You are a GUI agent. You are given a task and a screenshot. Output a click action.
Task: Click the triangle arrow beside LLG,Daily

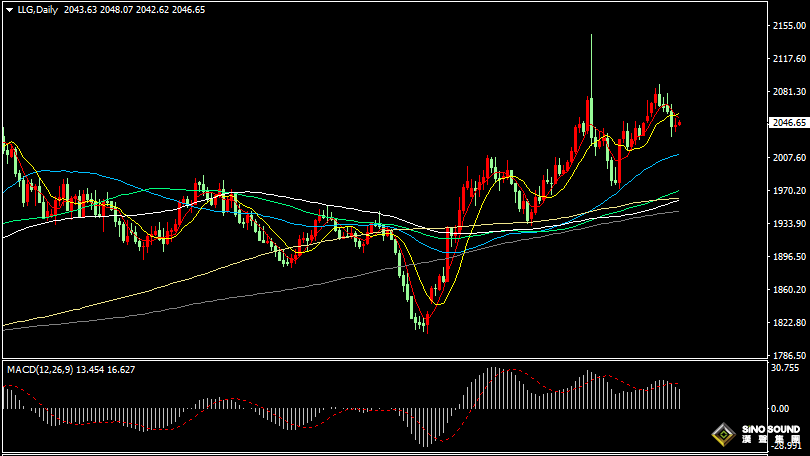(10, 10)
